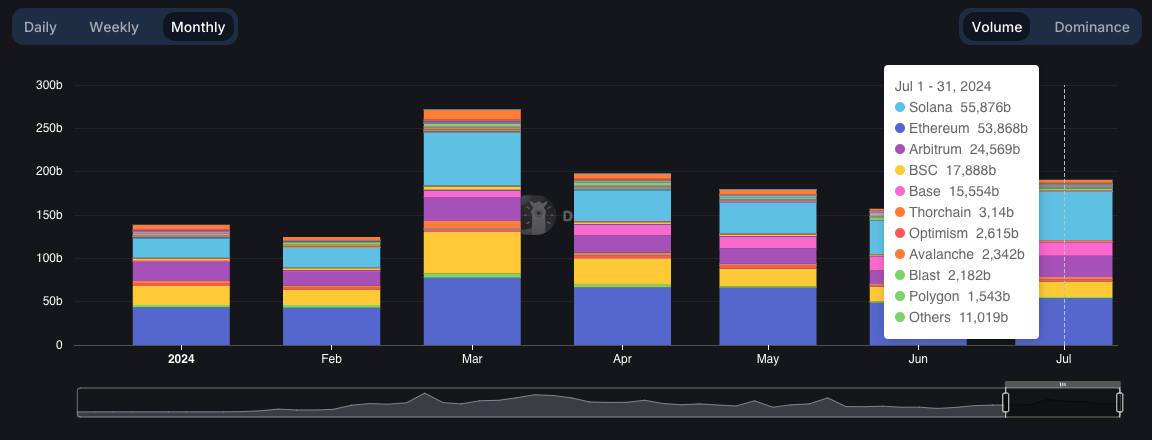
Task: Click the Arbitrum purple dot in tooltip
Action: [900, 149]
